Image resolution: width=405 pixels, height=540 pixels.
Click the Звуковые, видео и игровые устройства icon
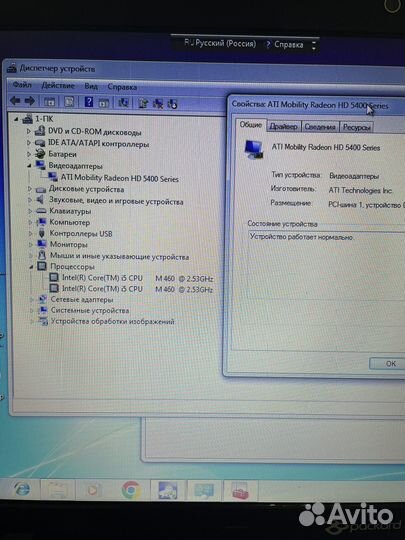[41, 200]
